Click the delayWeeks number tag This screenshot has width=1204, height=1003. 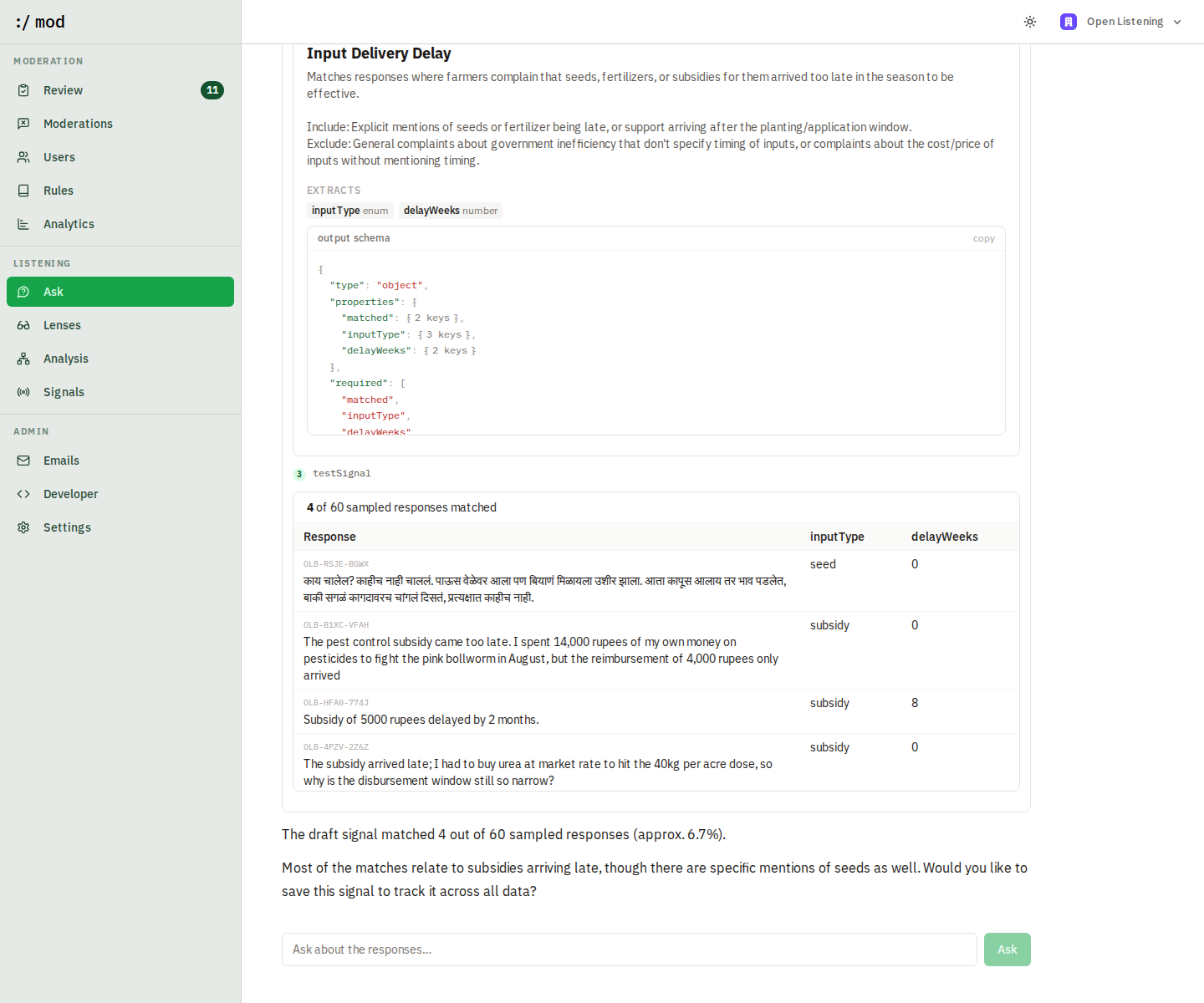click(x=451, y=211)
